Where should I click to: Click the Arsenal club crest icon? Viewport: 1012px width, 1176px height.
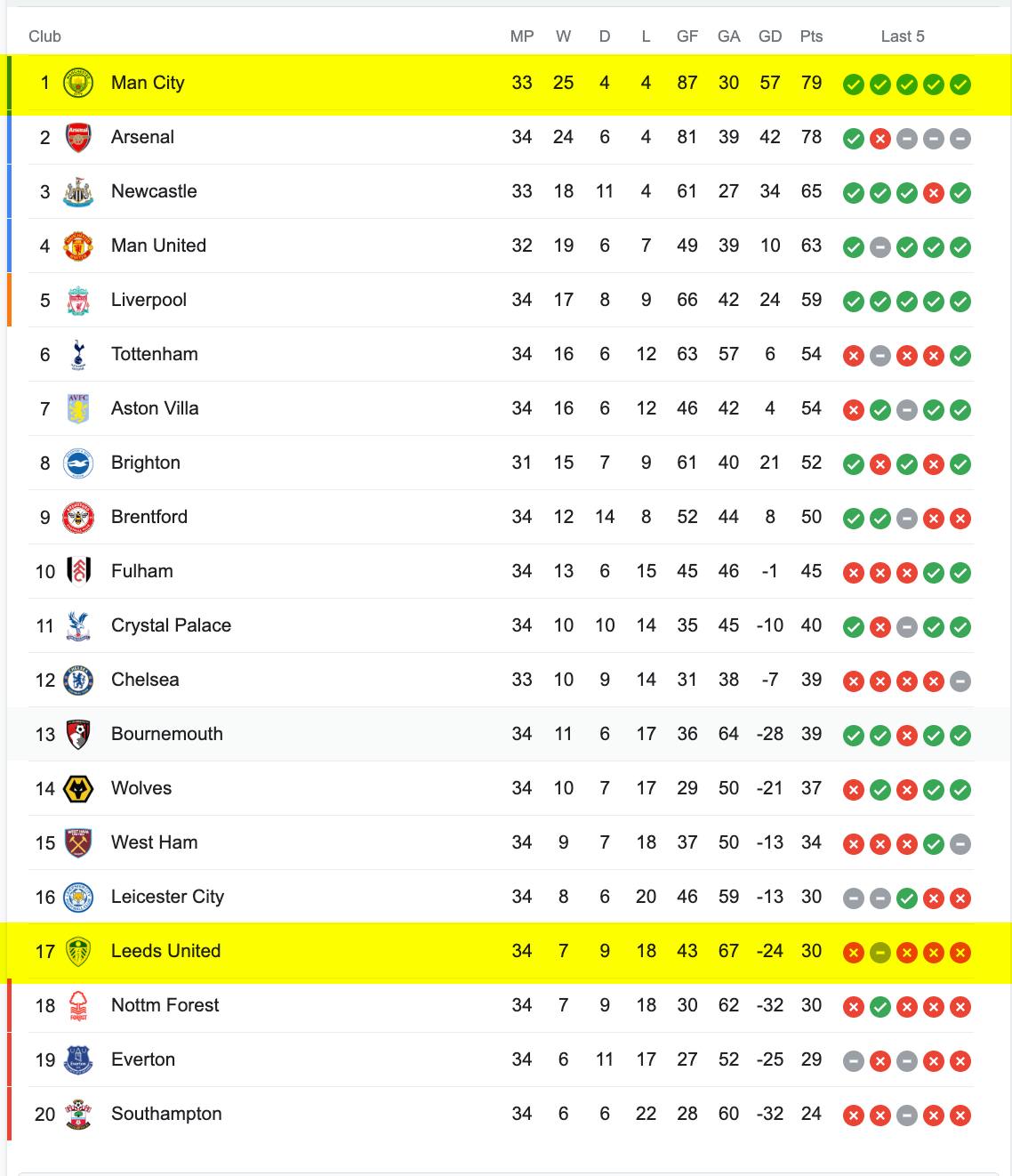78,138
